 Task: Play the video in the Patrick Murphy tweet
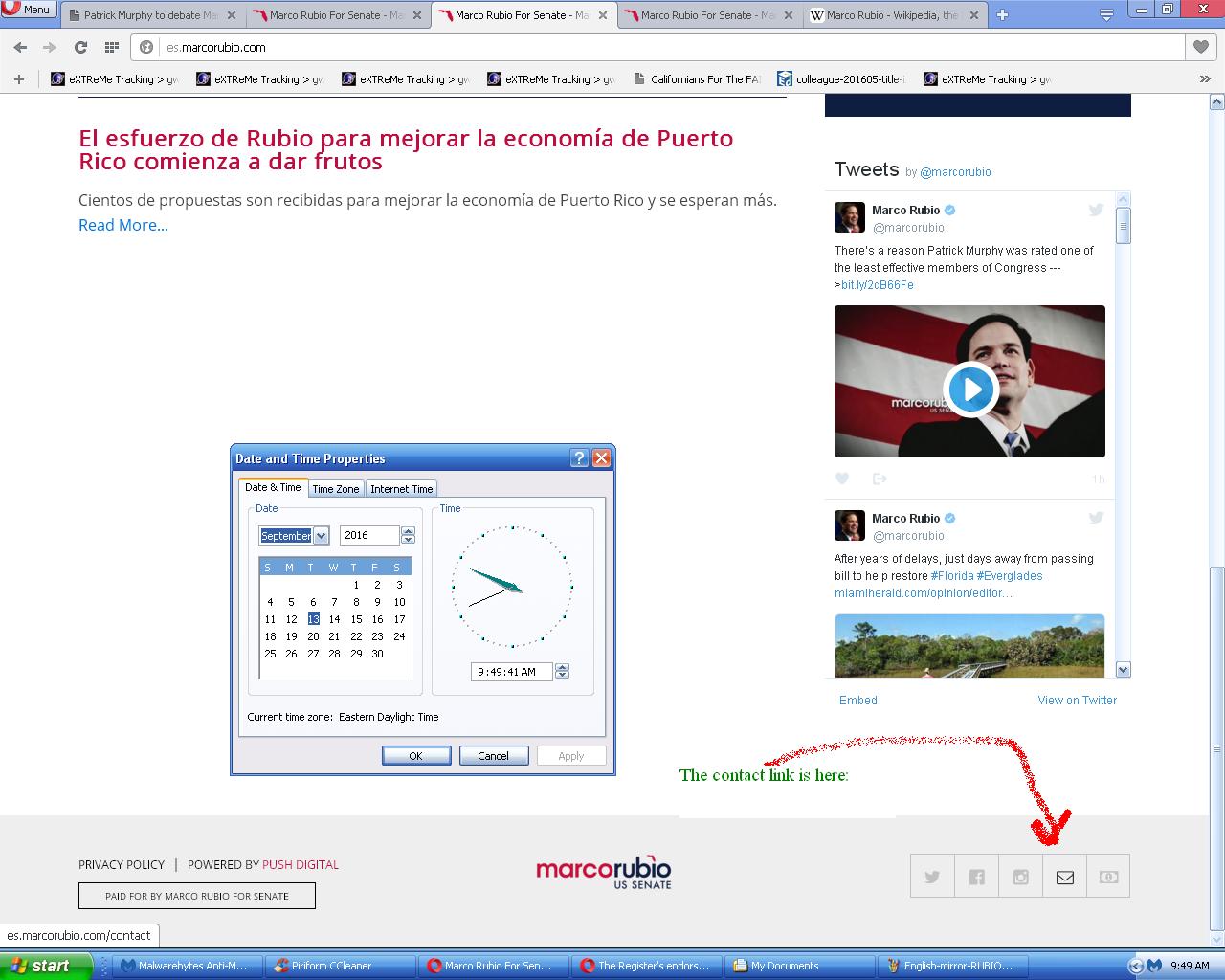(970, 390)
